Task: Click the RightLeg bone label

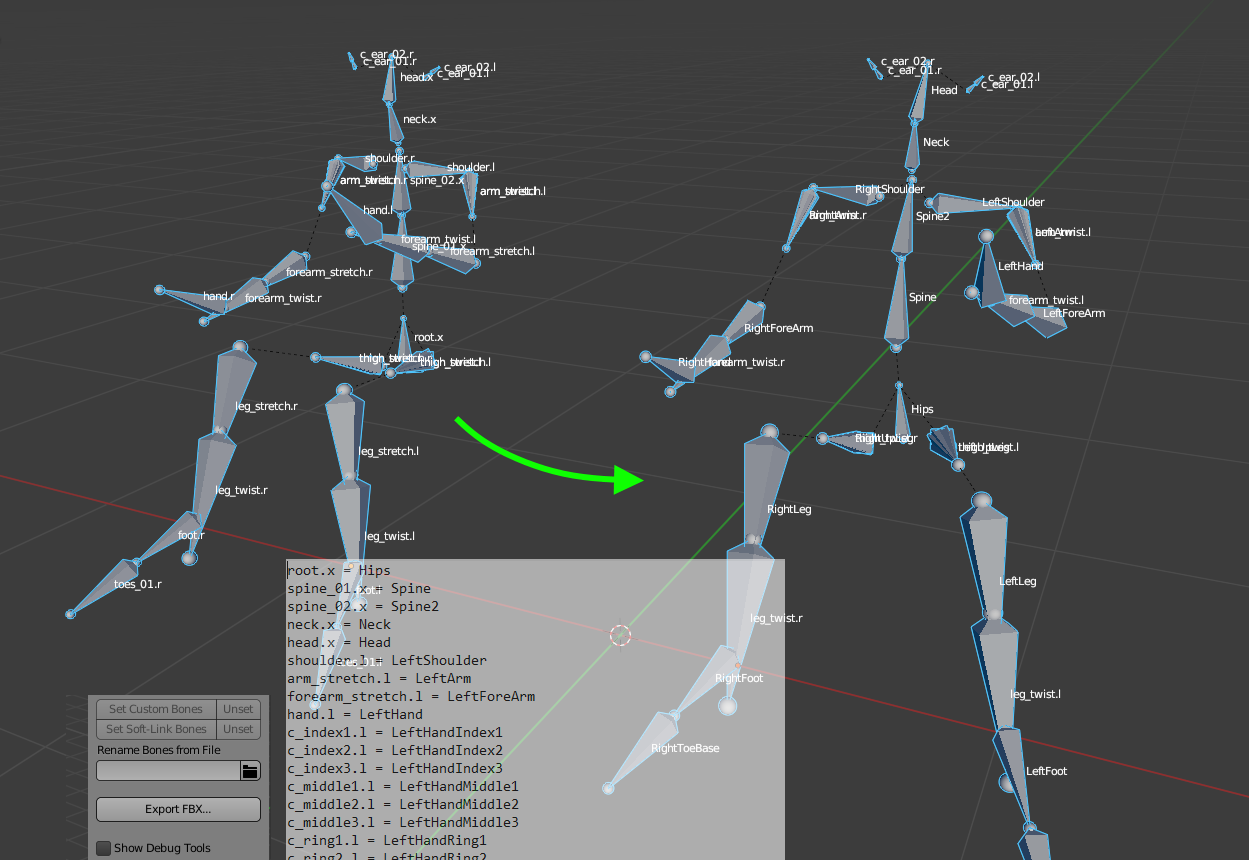Action: coord(789,509)
